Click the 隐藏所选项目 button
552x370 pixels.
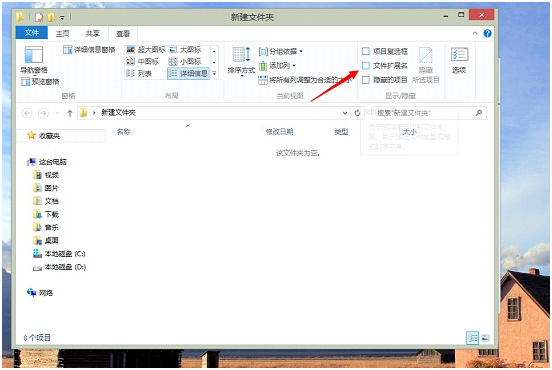tap(426, 65)
